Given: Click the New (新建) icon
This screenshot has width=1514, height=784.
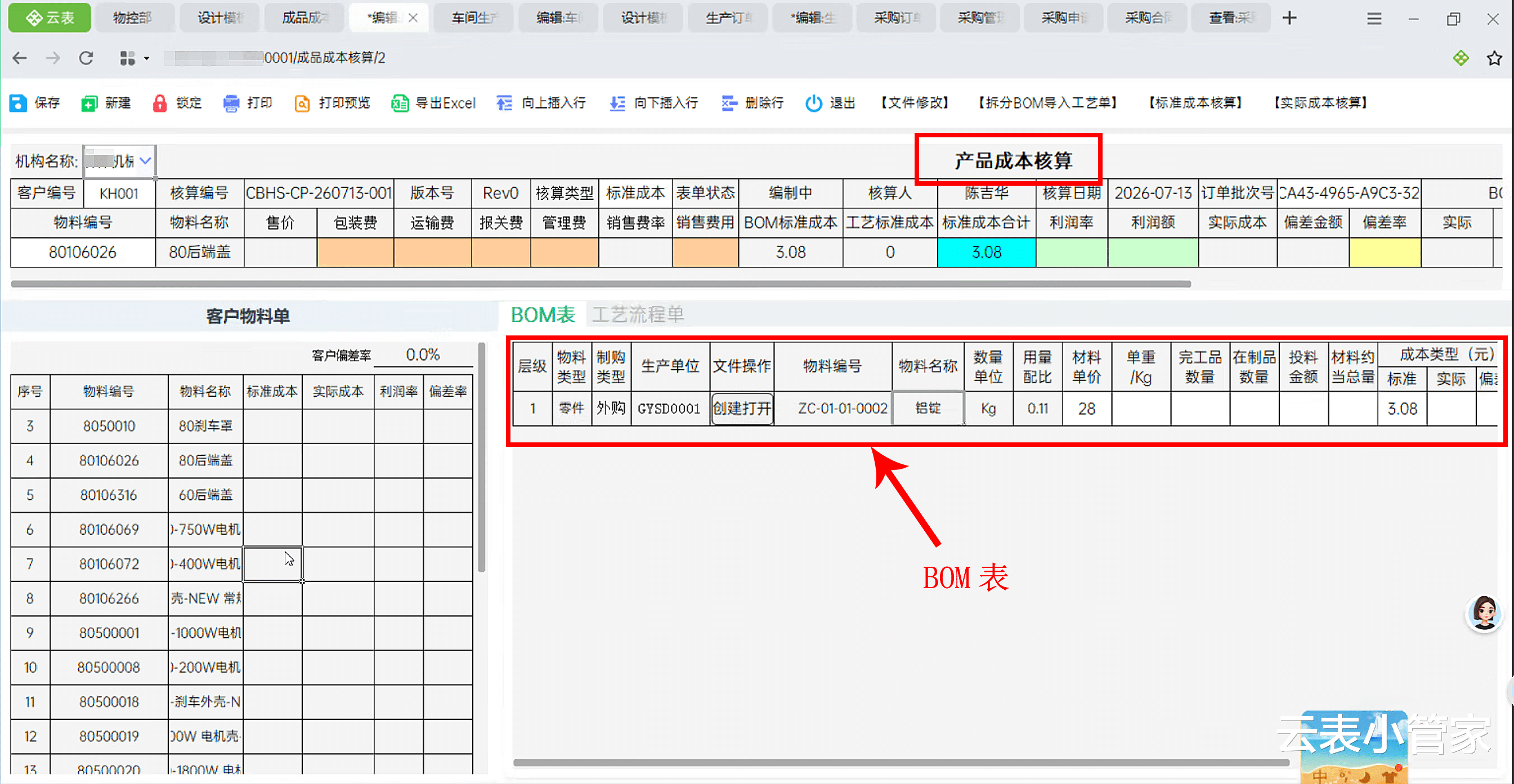Looking at the screenshot, I should (89, 103).
